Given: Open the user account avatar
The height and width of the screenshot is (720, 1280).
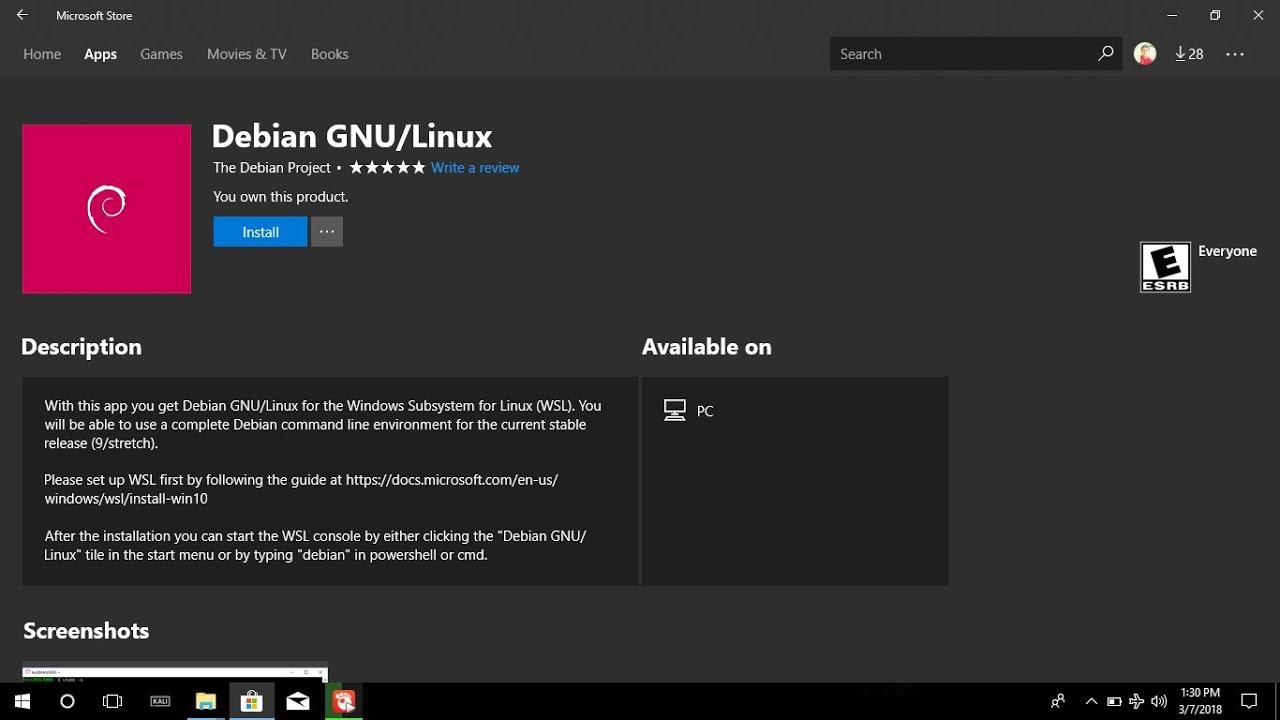Looking at the screenshot, I should [x=1145, y=54].
